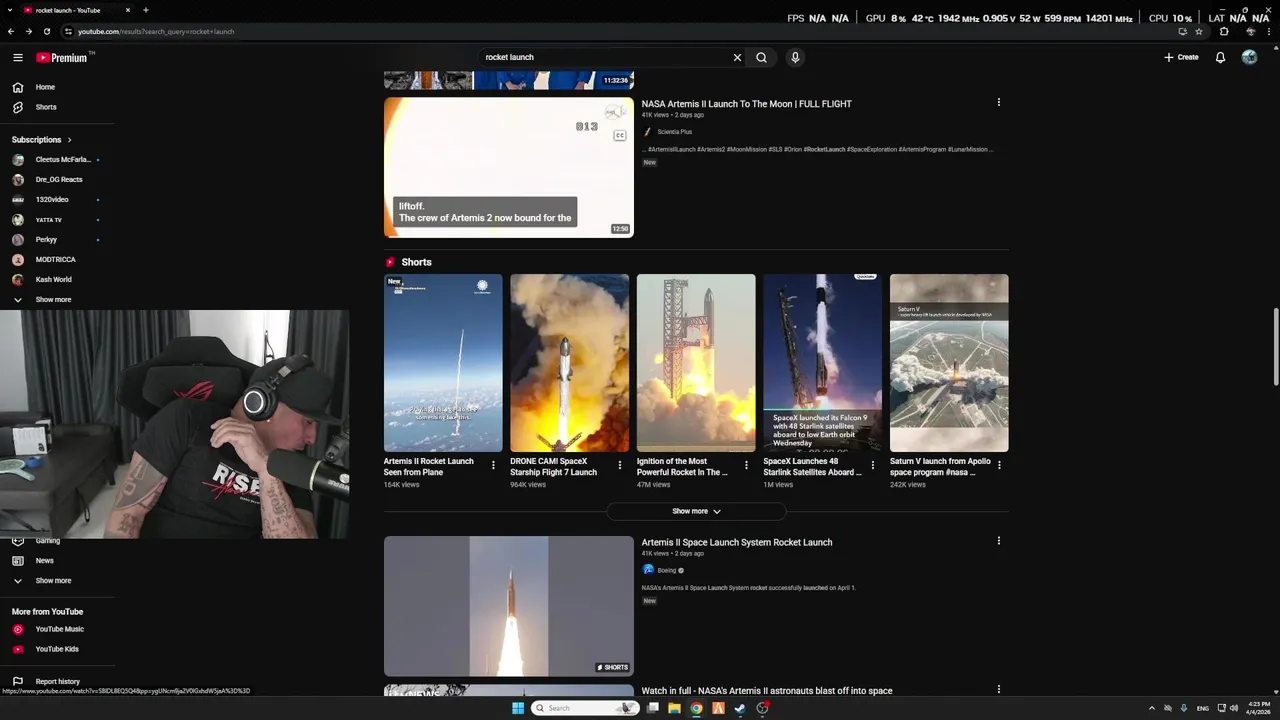Open File Explorer from the taskbar
The width and height of the screenshot is (1280, 720).
[x=675, y=708]
